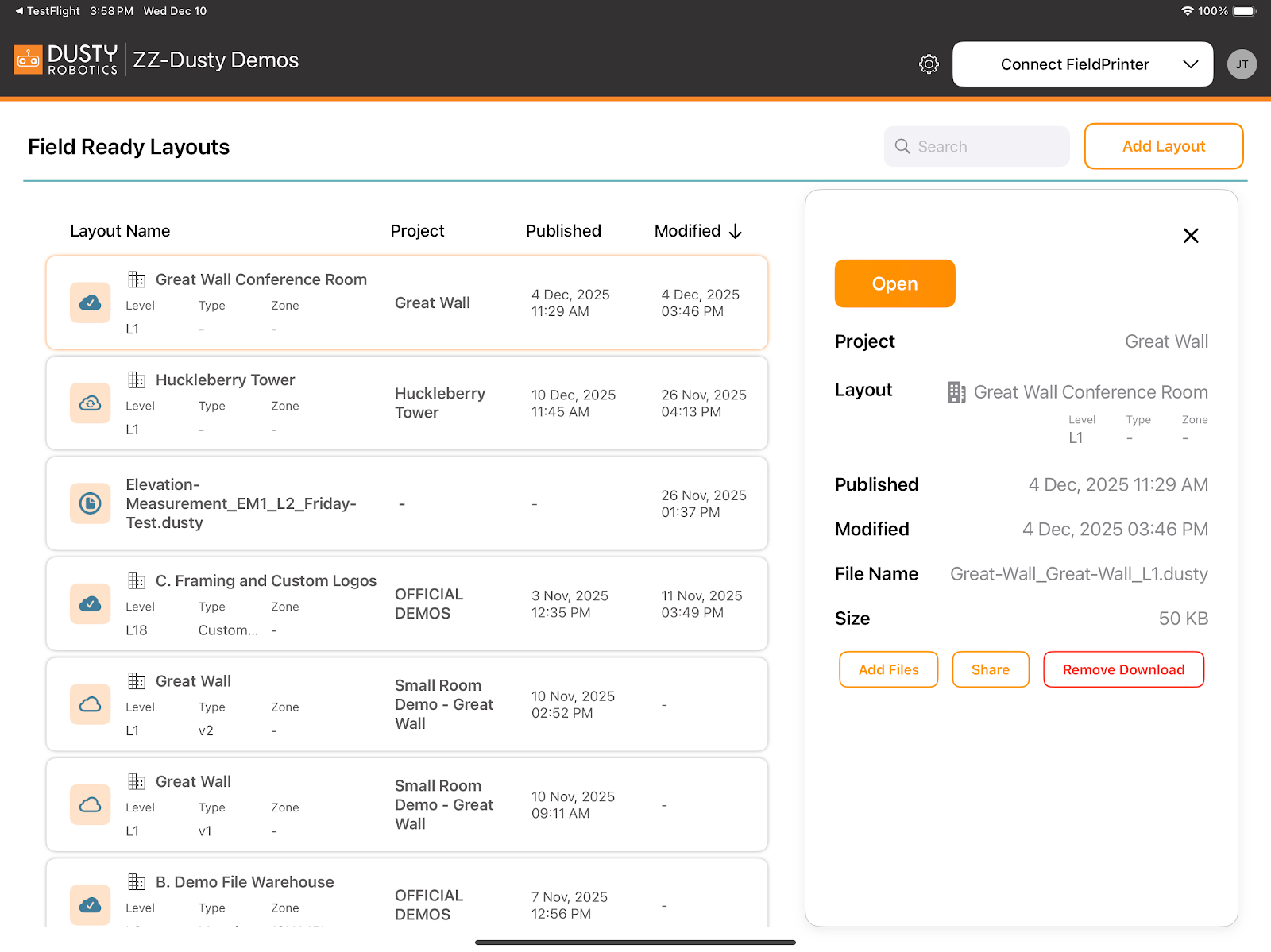Open the JT user avatar
Image resolution: width=1271 pixels, height=952 pixels.
coord(1242,64)
